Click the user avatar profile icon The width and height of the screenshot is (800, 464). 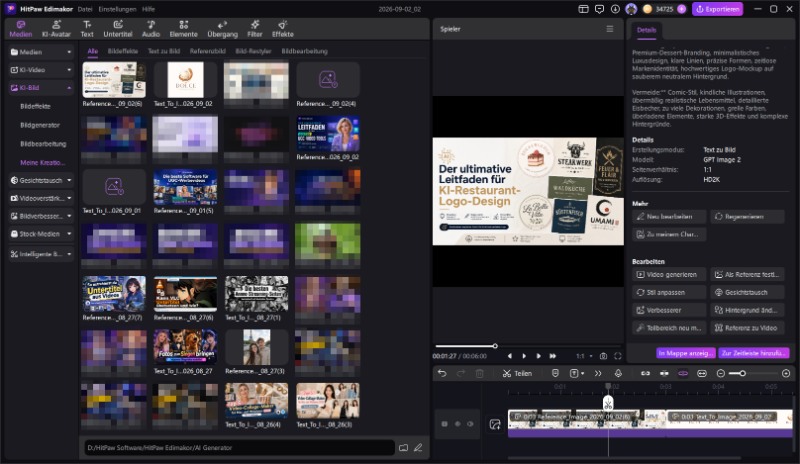coord(631,9)
